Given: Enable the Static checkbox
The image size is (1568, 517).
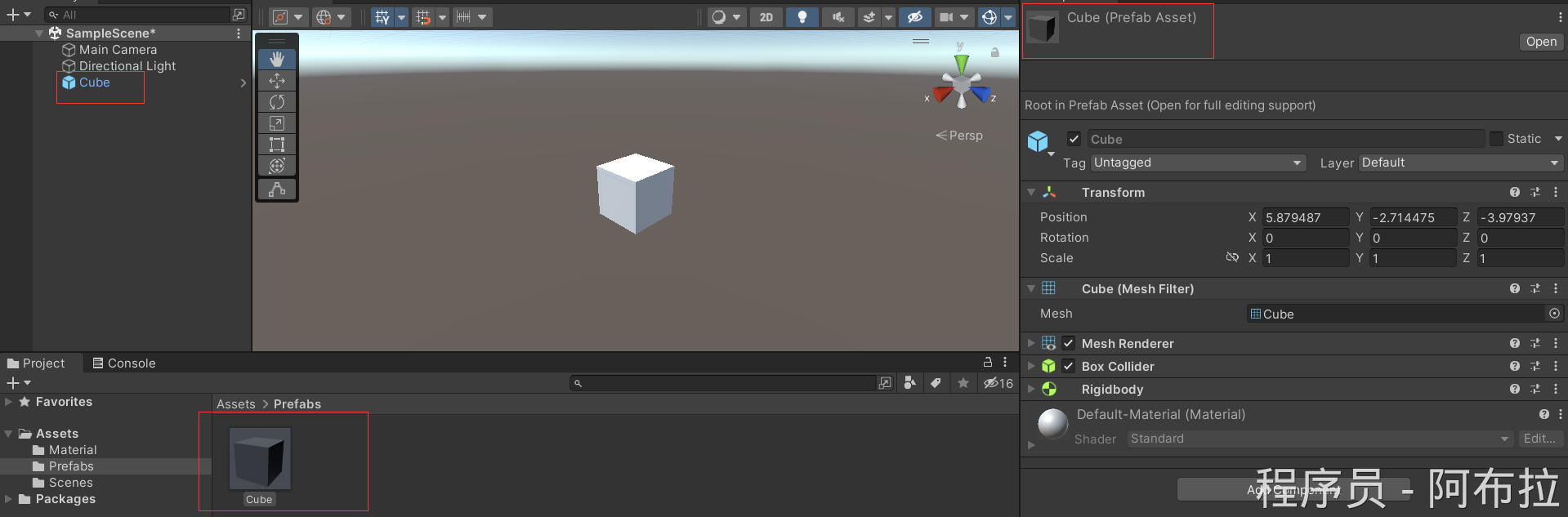Looking at the screenshot, I should [1496, 139].
